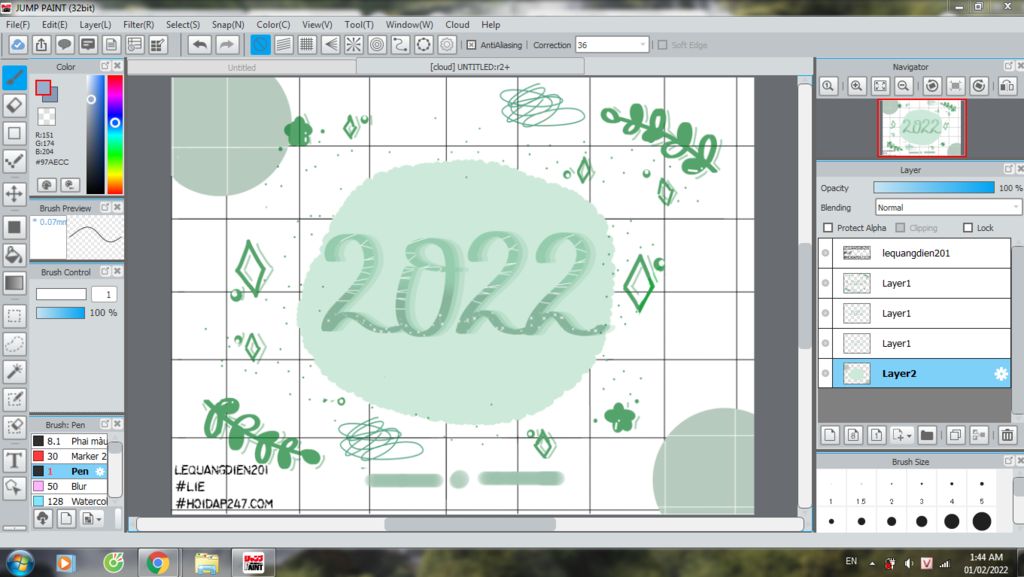Screen dimensions: 1024x577
Task: Enable circle snap
Action: [x=377, y=45]
